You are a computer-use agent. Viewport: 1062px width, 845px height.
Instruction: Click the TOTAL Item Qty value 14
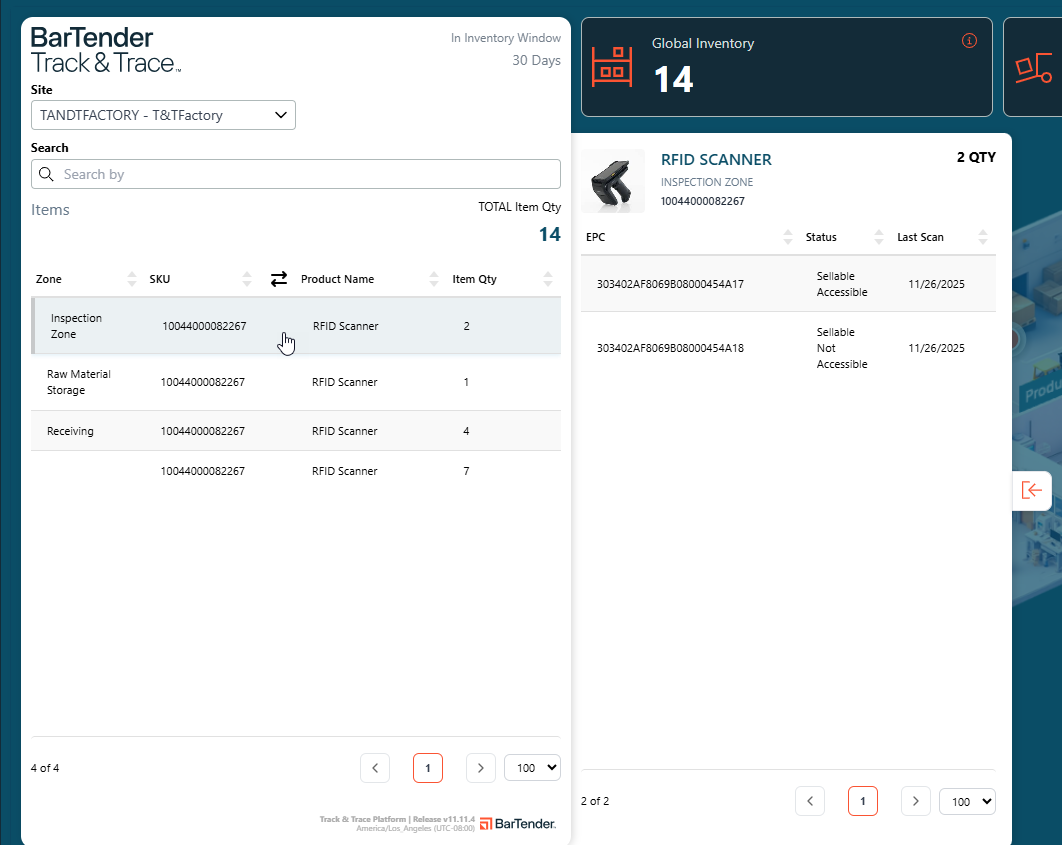click(x=549, y=234)
